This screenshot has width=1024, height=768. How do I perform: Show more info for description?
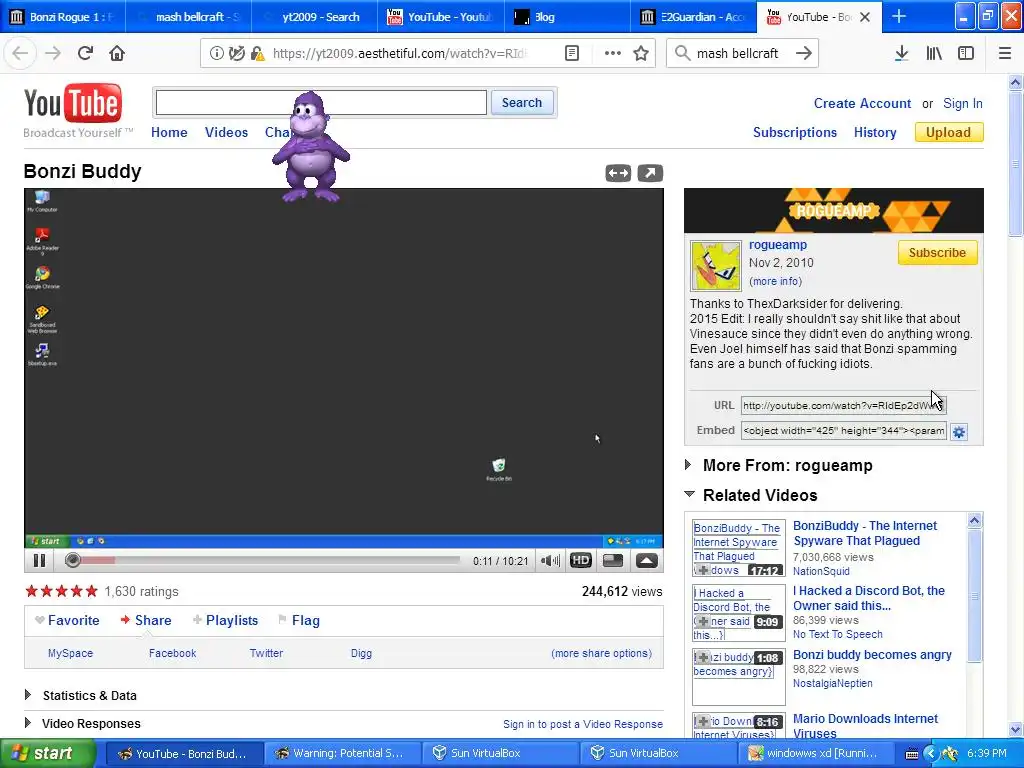[775, 281]
